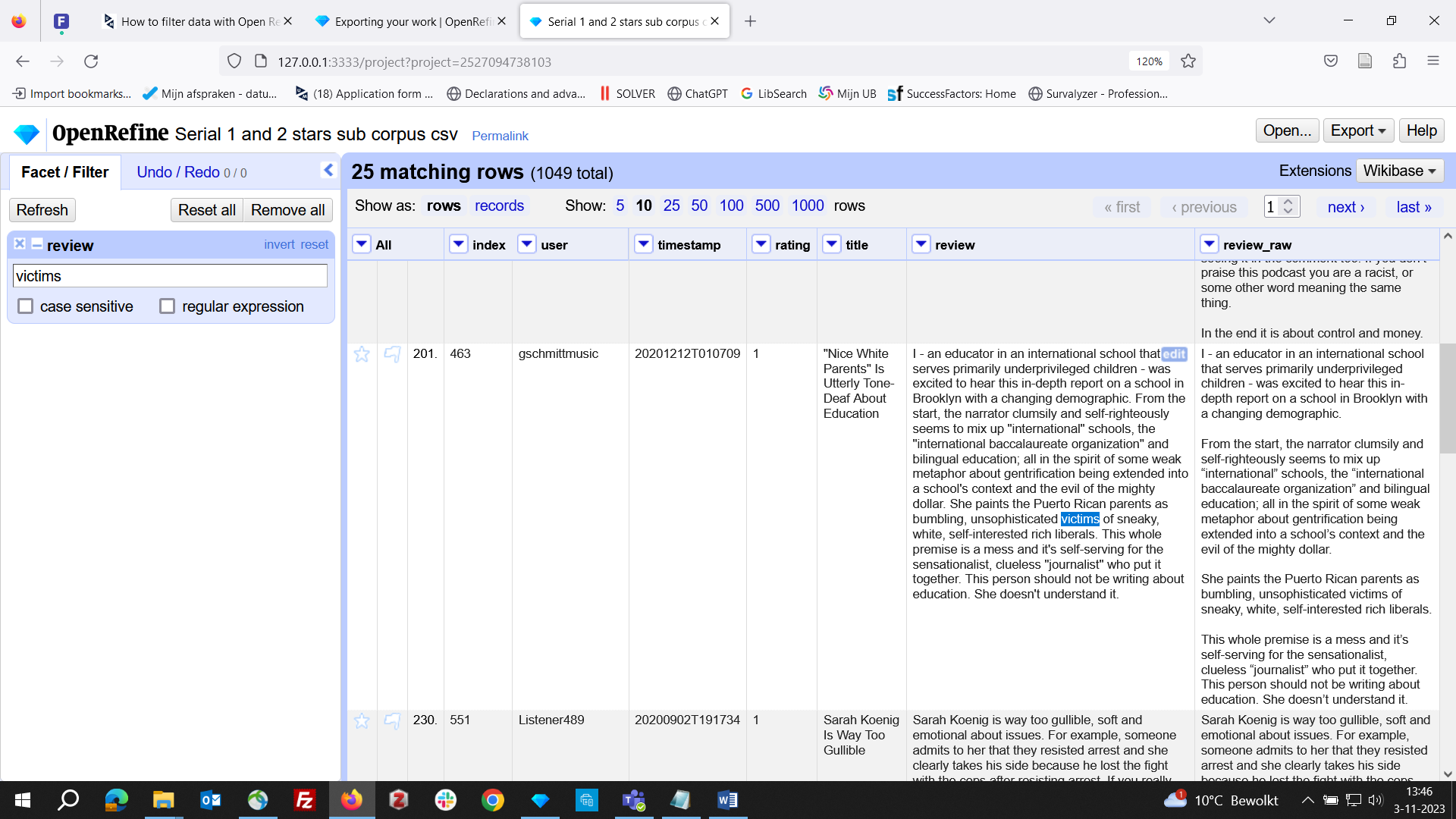Enable the regular expression checkbox
This screenshot has height=819, width=1456.
pyautogui.click(x=168, y=306)
